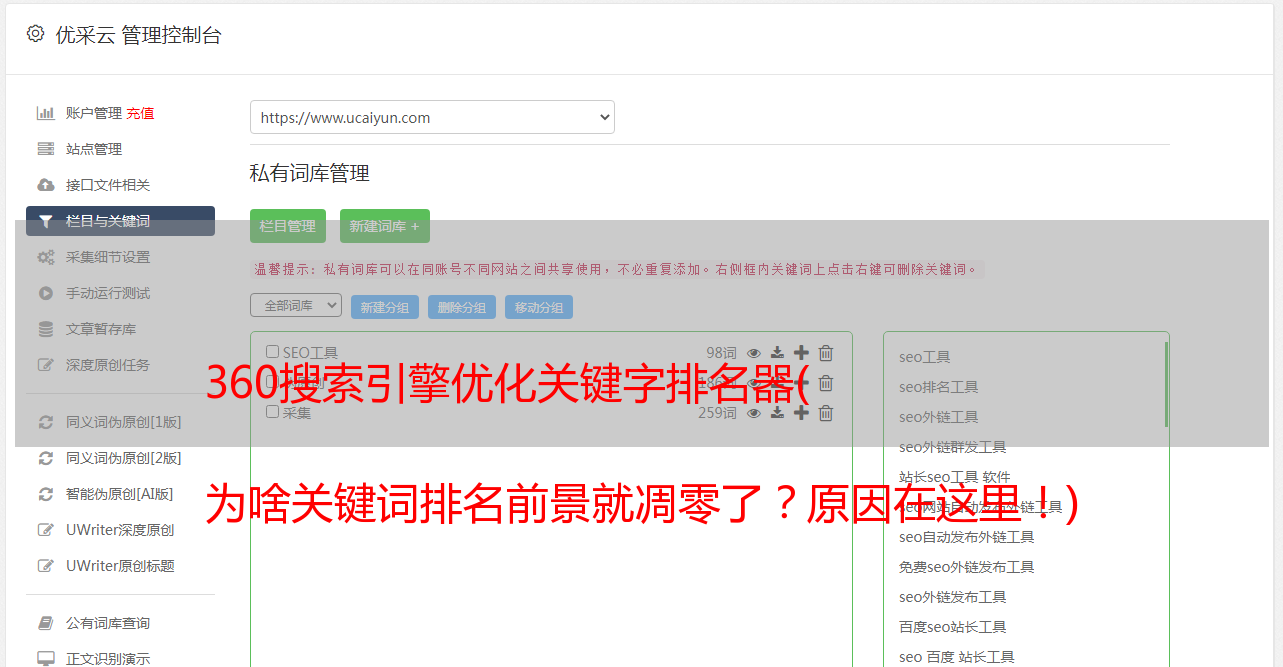The width and height of the screenshot is (1283, 667).
Task: Open the 全部词库 group dropdown
Action: pyautogui.click(x=296, y=305)
